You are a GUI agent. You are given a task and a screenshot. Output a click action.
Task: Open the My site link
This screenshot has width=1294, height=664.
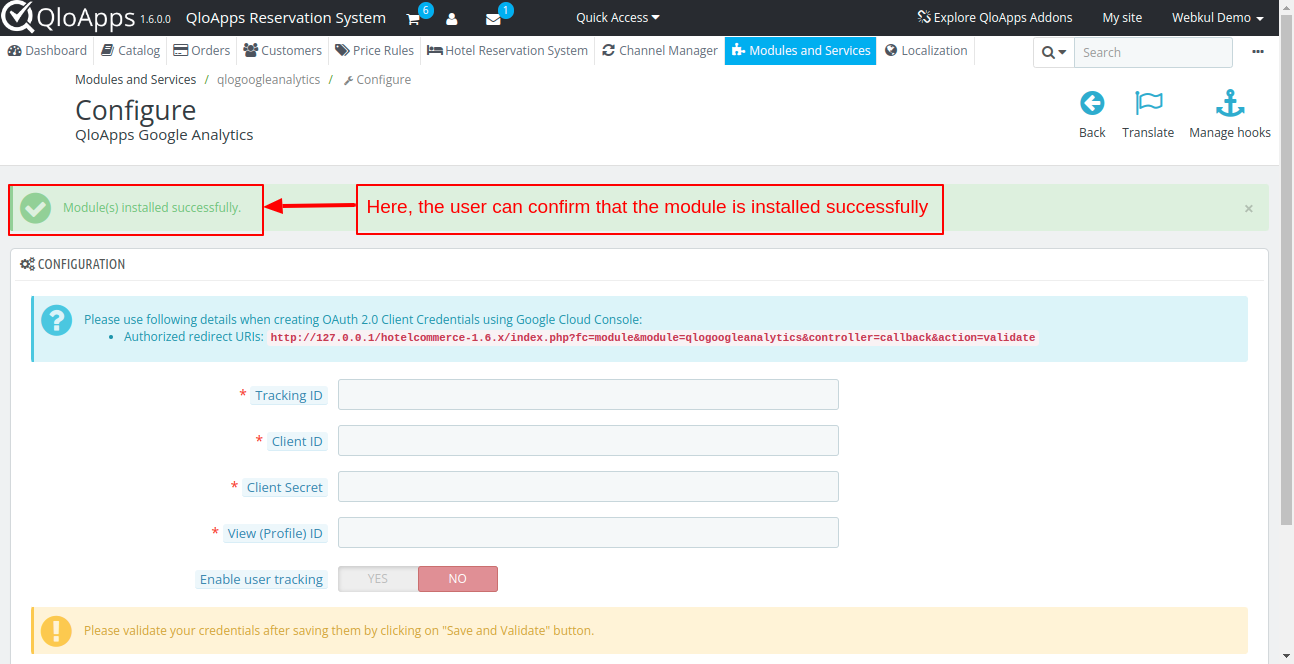coord(1122,18)
